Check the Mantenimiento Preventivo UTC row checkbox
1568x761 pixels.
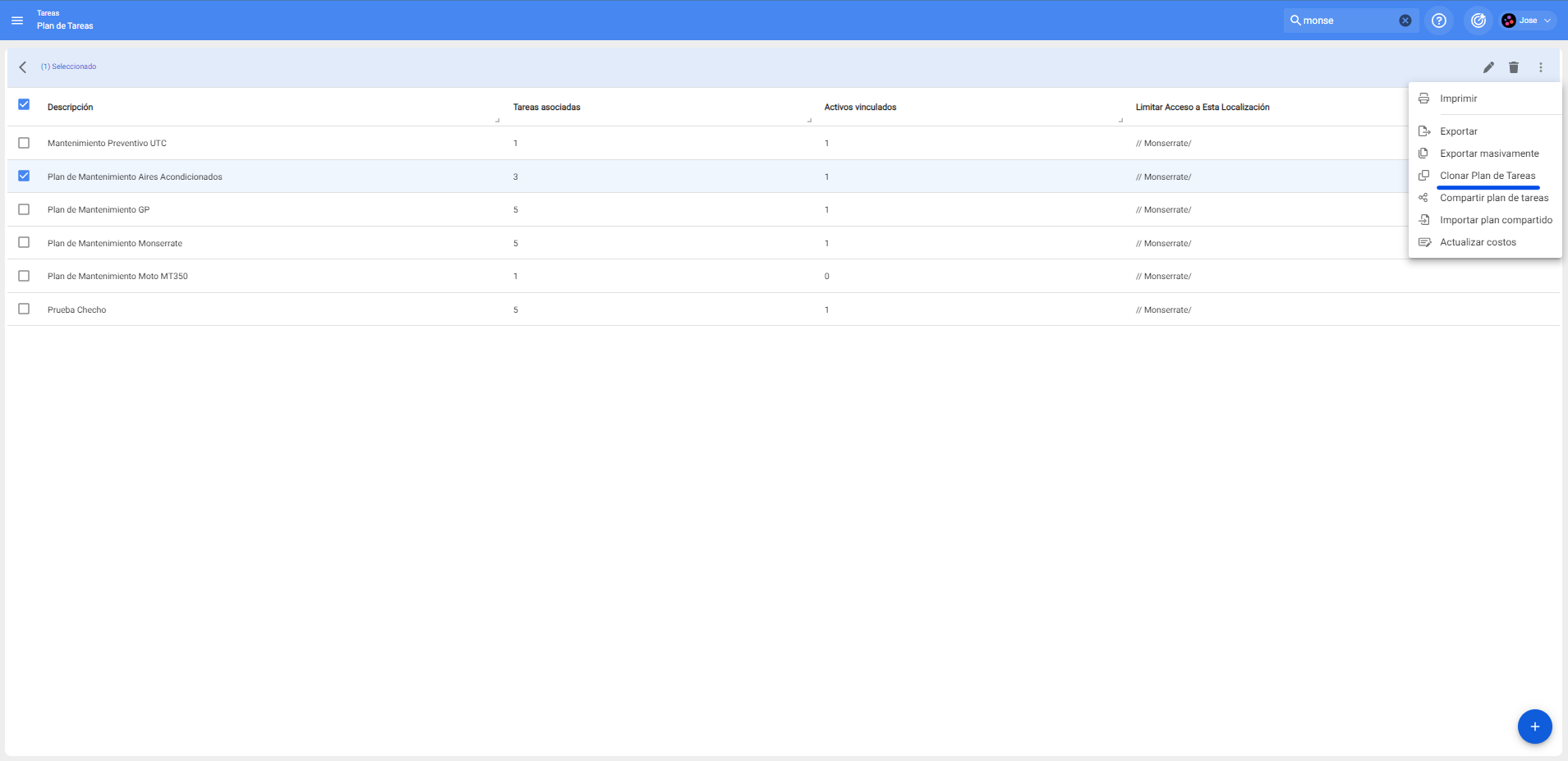click(24, 143)
